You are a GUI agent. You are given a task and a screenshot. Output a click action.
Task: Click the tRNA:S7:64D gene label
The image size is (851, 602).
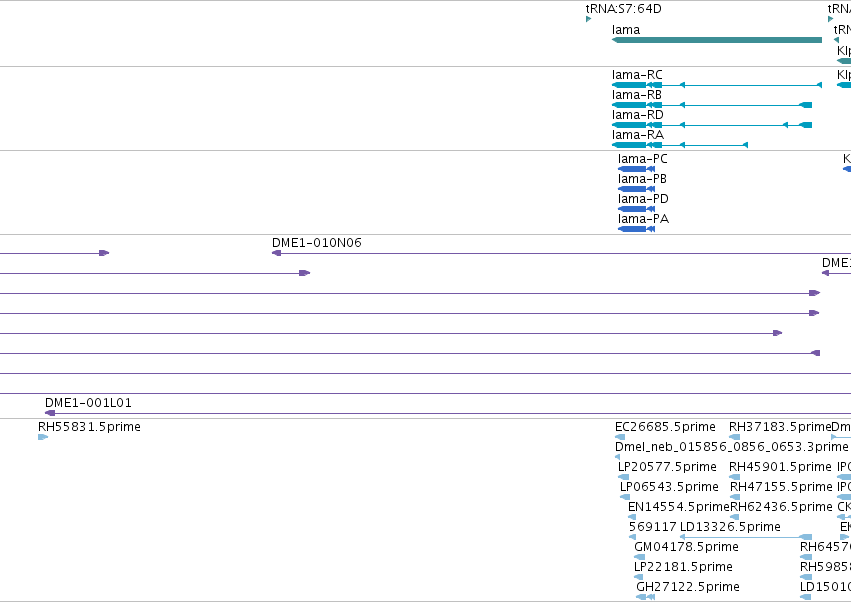[x=623, y=9]
